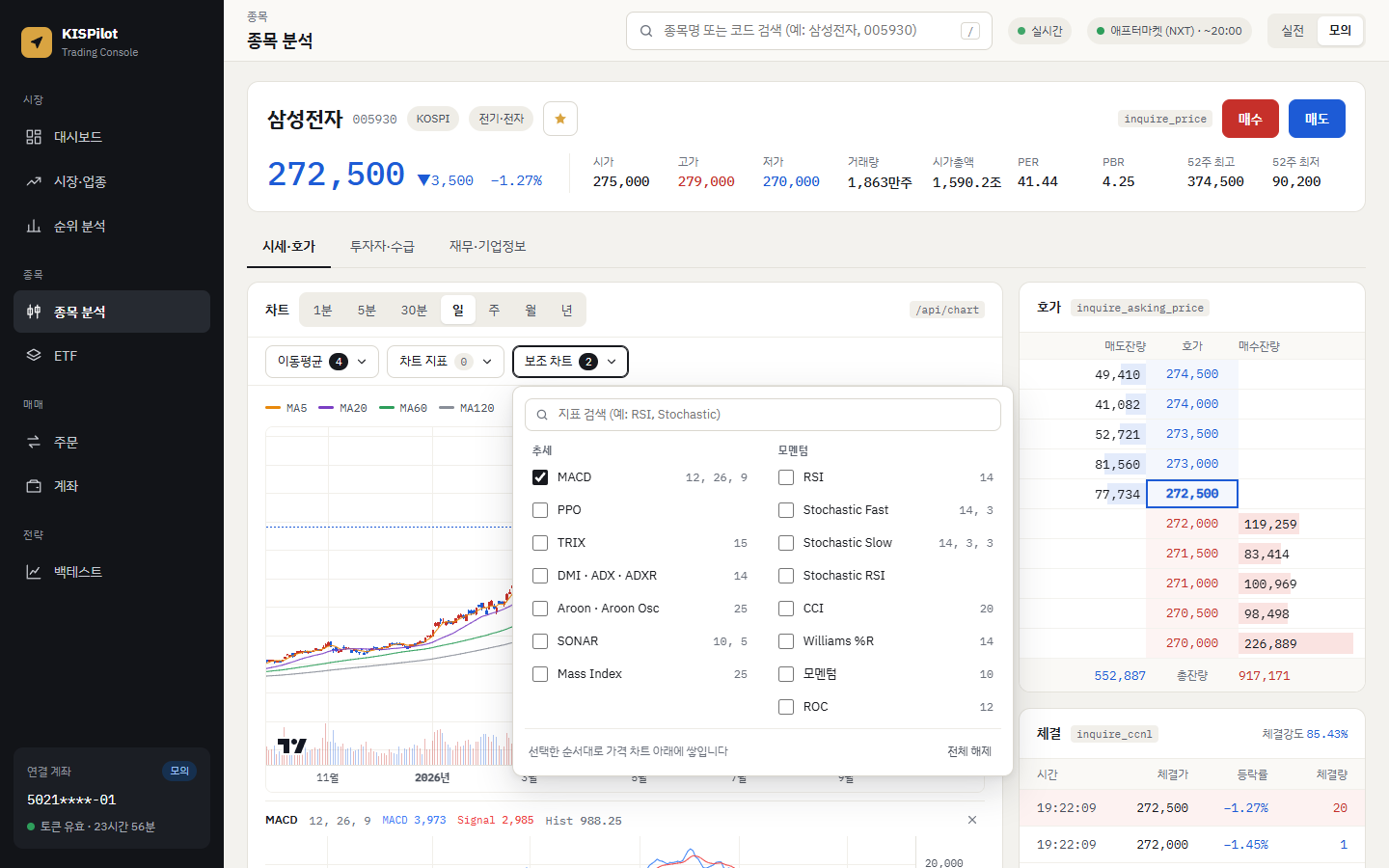Click 전체 해제 to clear indicators
1389x868 pixels.
click(969, 751)
